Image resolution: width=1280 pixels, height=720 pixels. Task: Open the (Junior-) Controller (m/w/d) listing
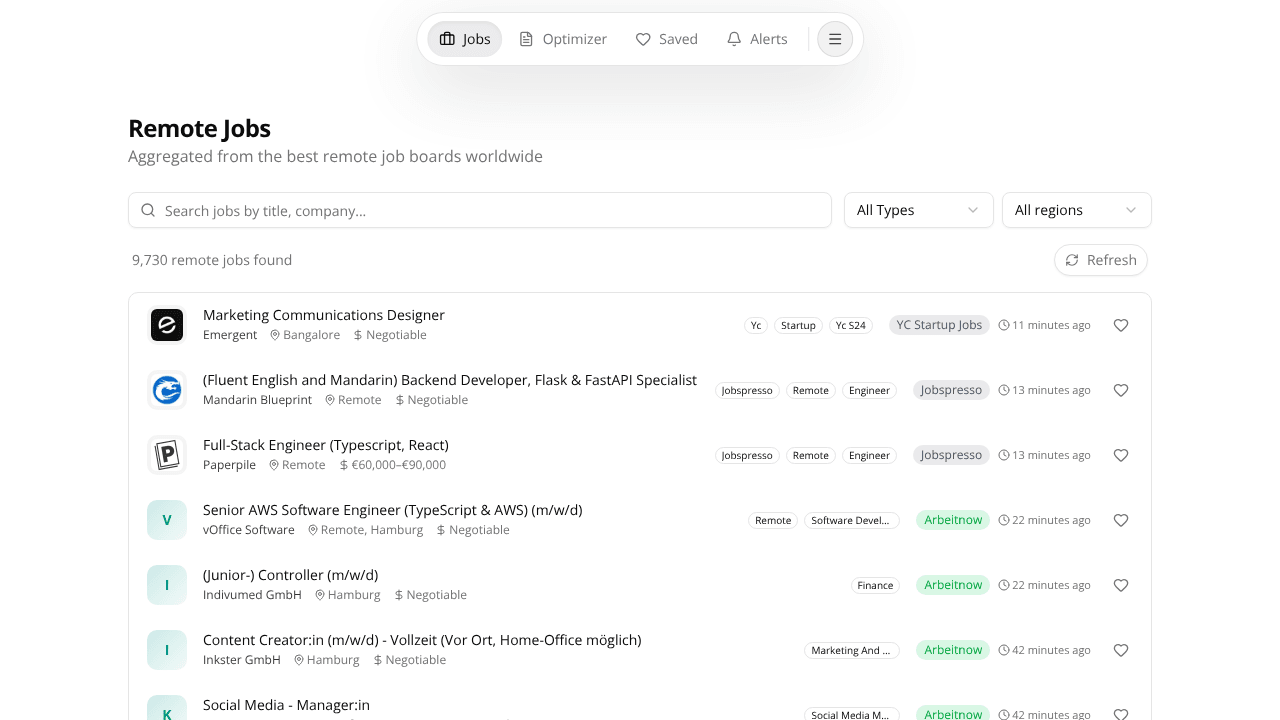pyautogui.click(x=291, y=575)
